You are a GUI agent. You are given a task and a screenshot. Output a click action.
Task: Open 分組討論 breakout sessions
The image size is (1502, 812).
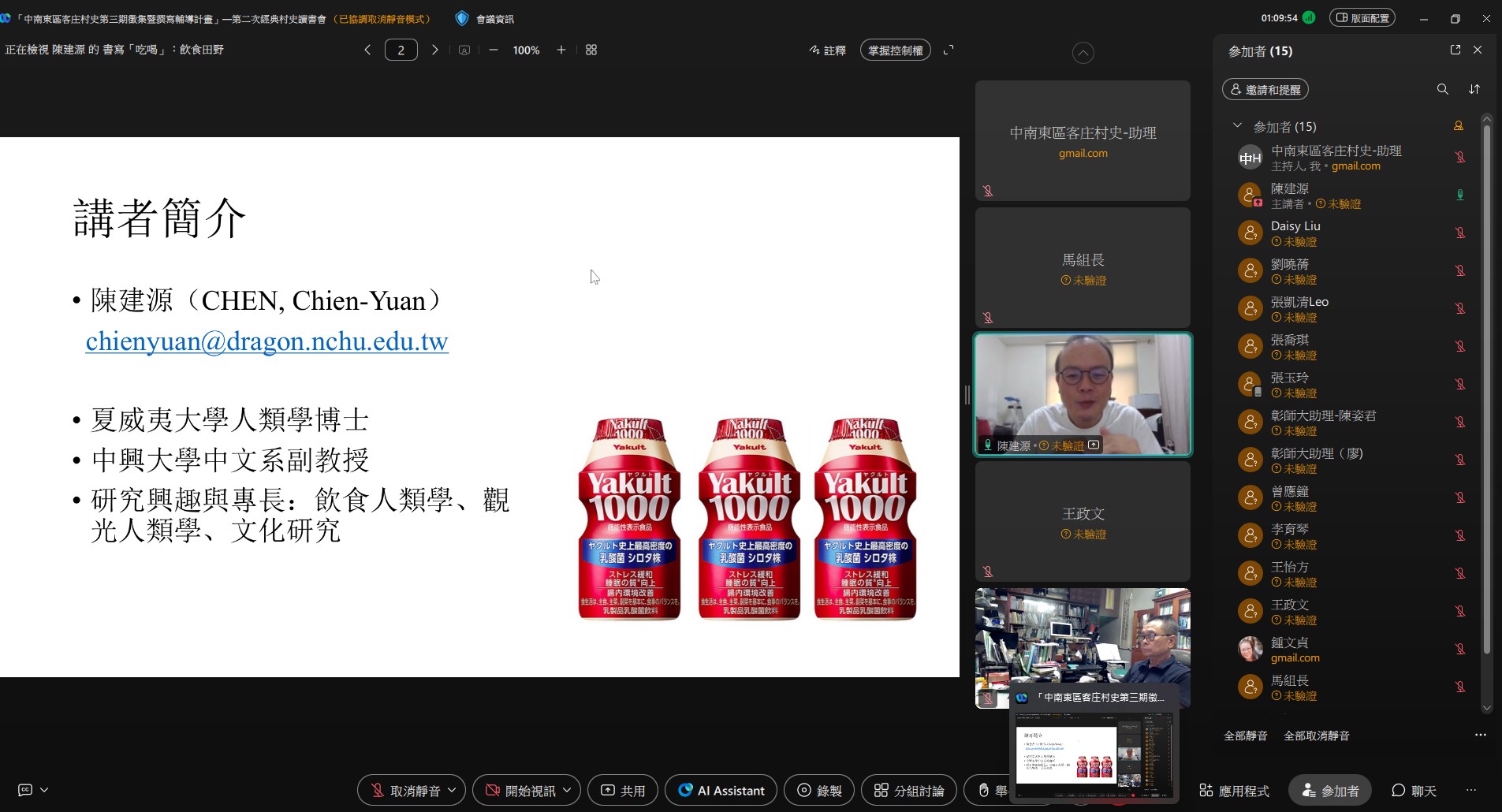click(908, 790)
